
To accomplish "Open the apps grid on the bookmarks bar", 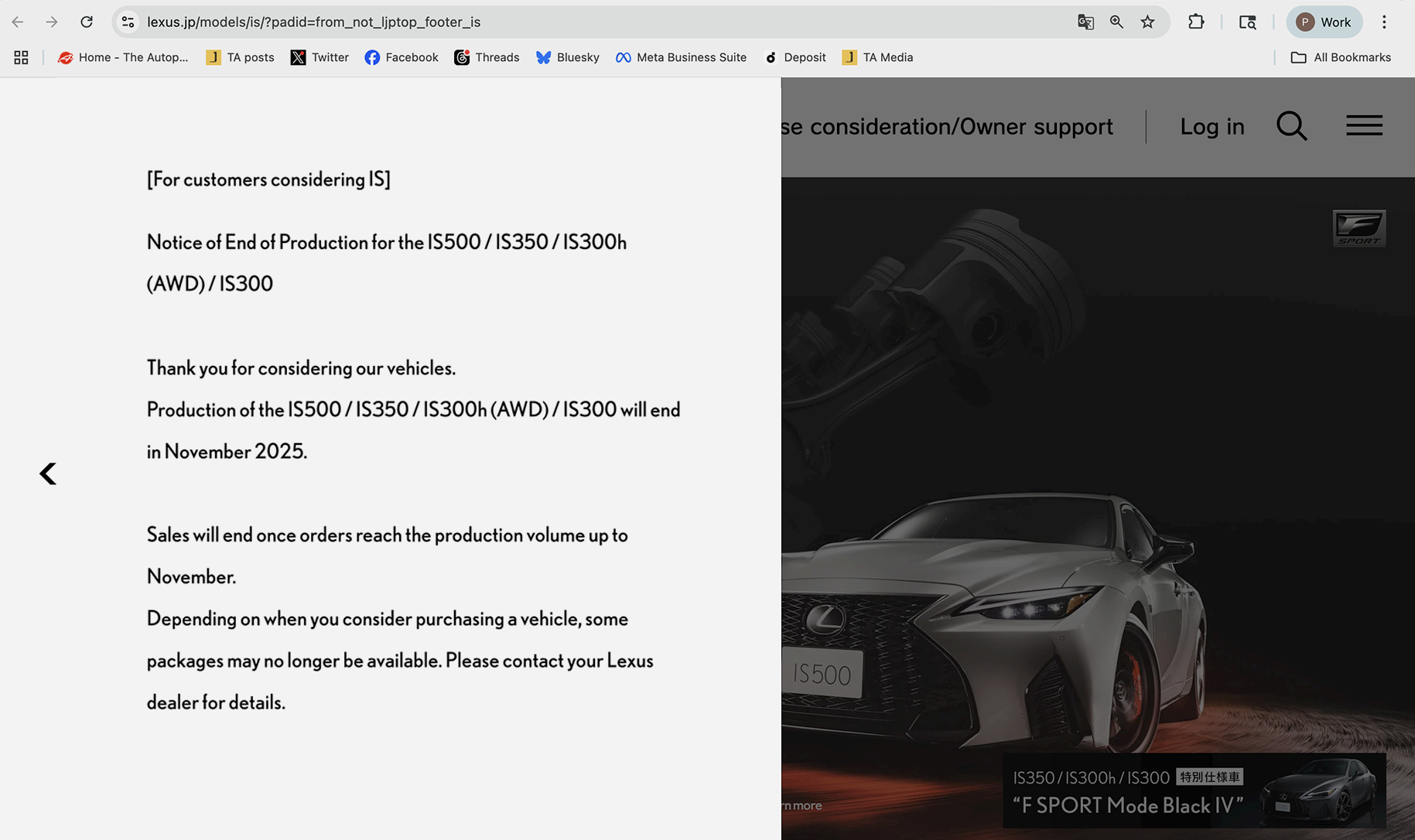I will click(x=21, y=56).
